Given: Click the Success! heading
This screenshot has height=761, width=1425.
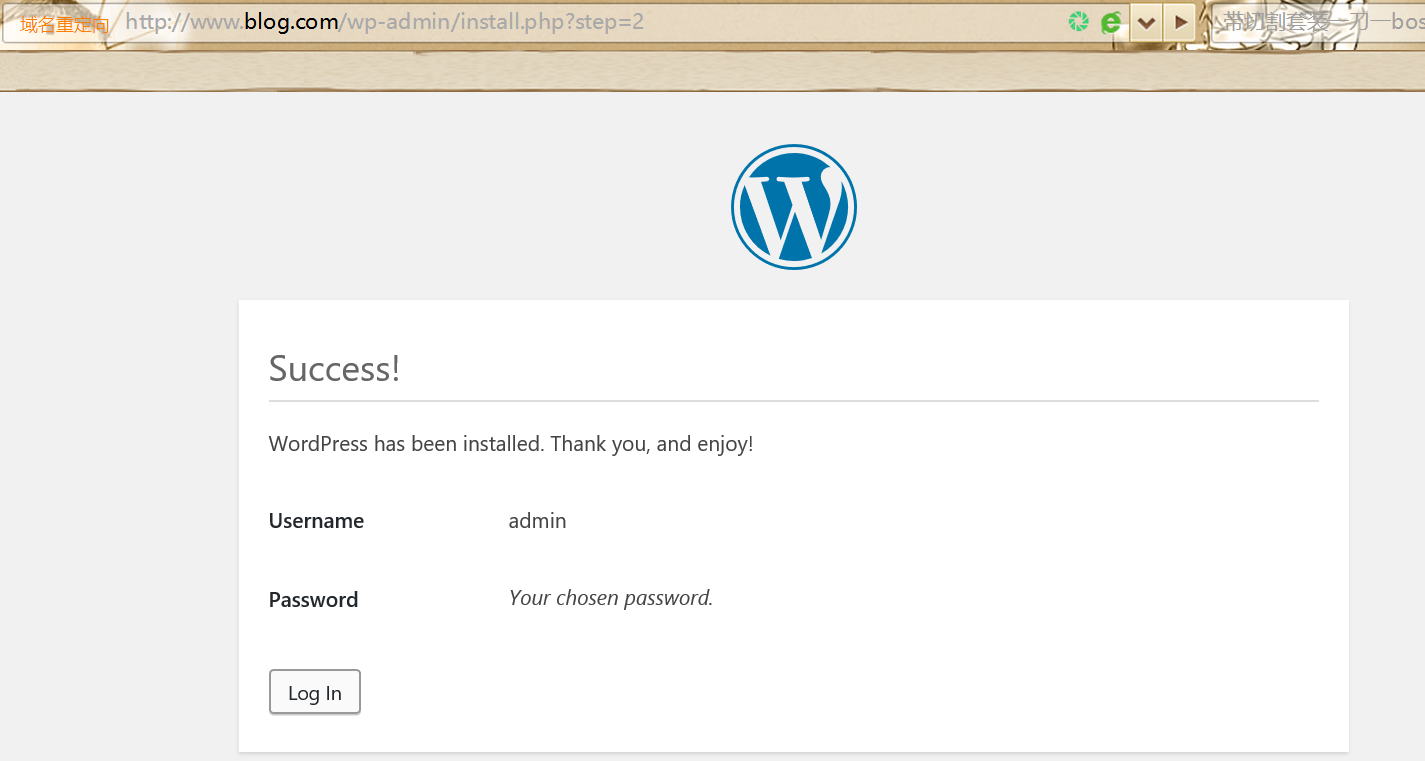Looking at the screenshot, I should (334, 368).
